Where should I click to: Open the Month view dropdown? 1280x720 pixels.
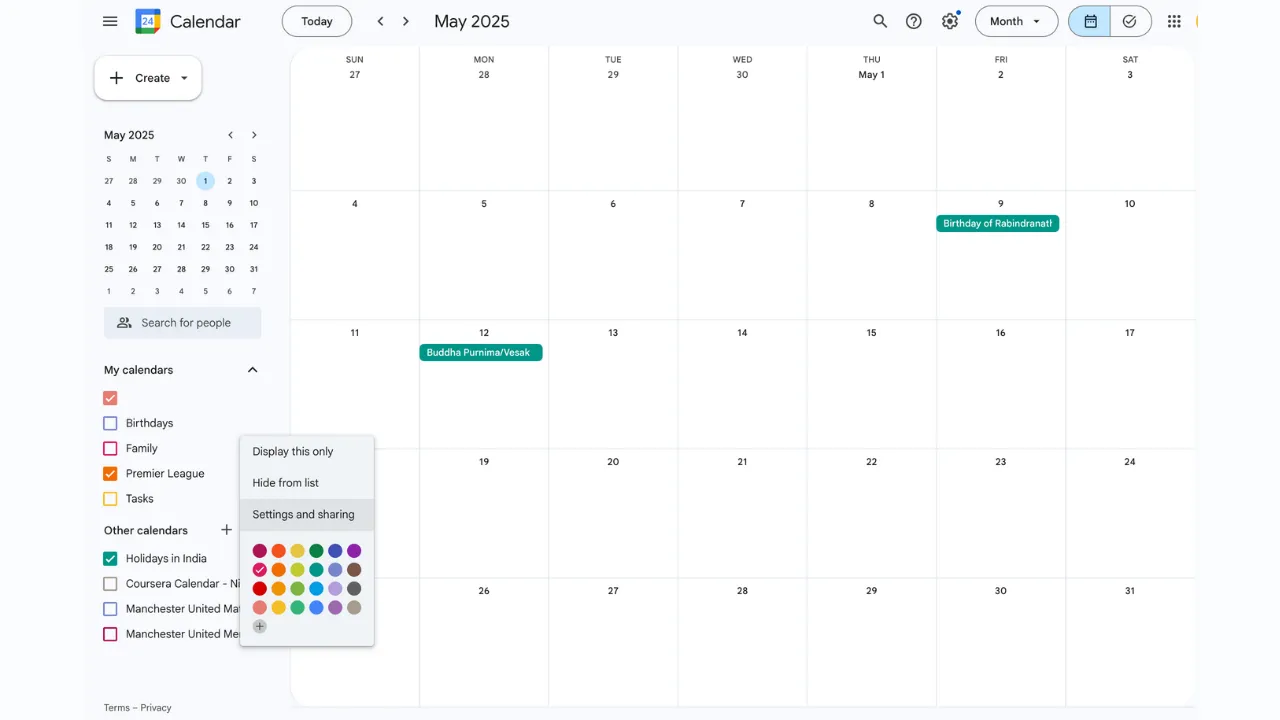click(x=1016, y=21)
